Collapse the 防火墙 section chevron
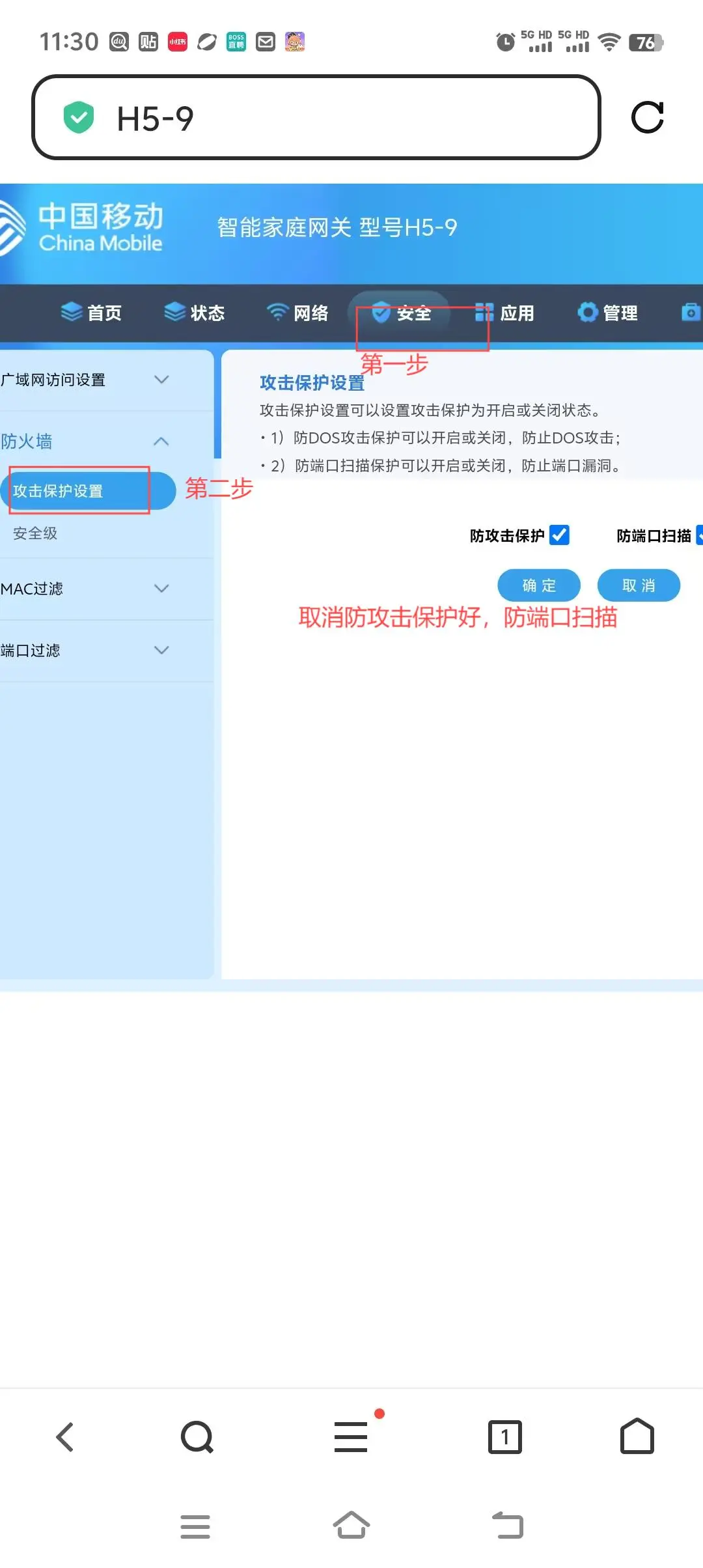Image resolution: width=703 pixels, height=1568 pixels. click(161, 441)
